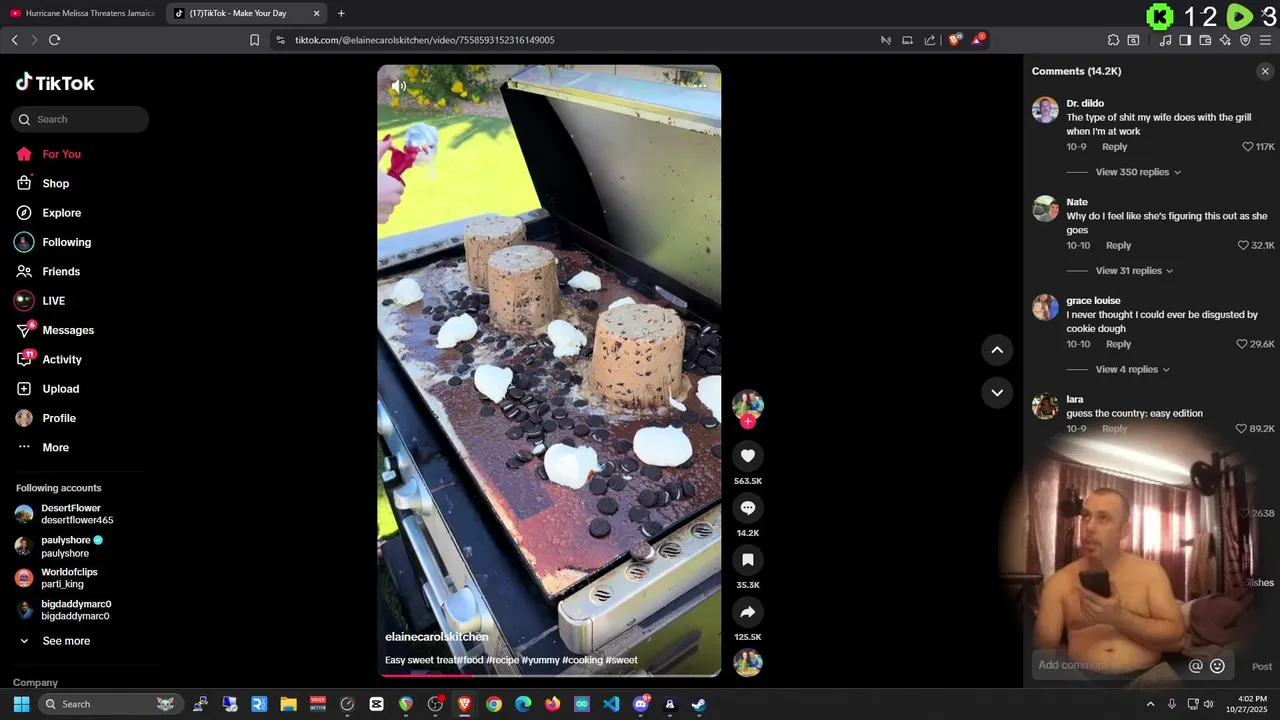Close the comments panel
Viewport: 1280px width, 720px height.
pos(1265,71)
